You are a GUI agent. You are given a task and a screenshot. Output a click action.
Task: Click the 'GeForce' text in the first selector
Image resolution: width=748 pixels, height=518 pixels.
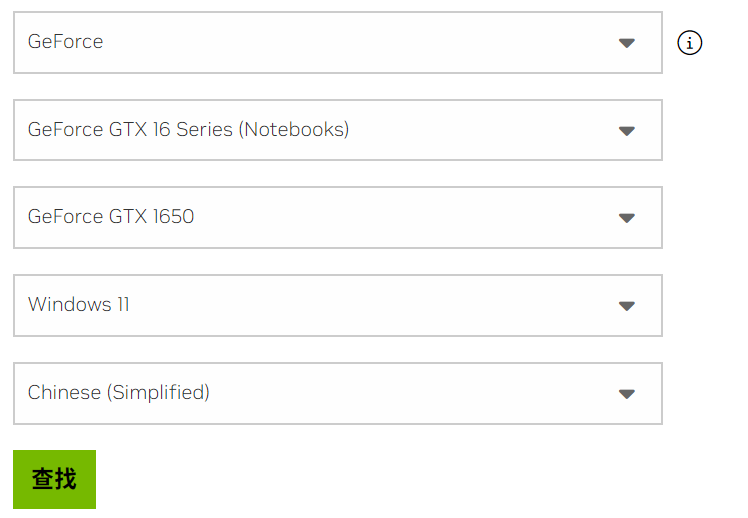click(x=66, y=42)
